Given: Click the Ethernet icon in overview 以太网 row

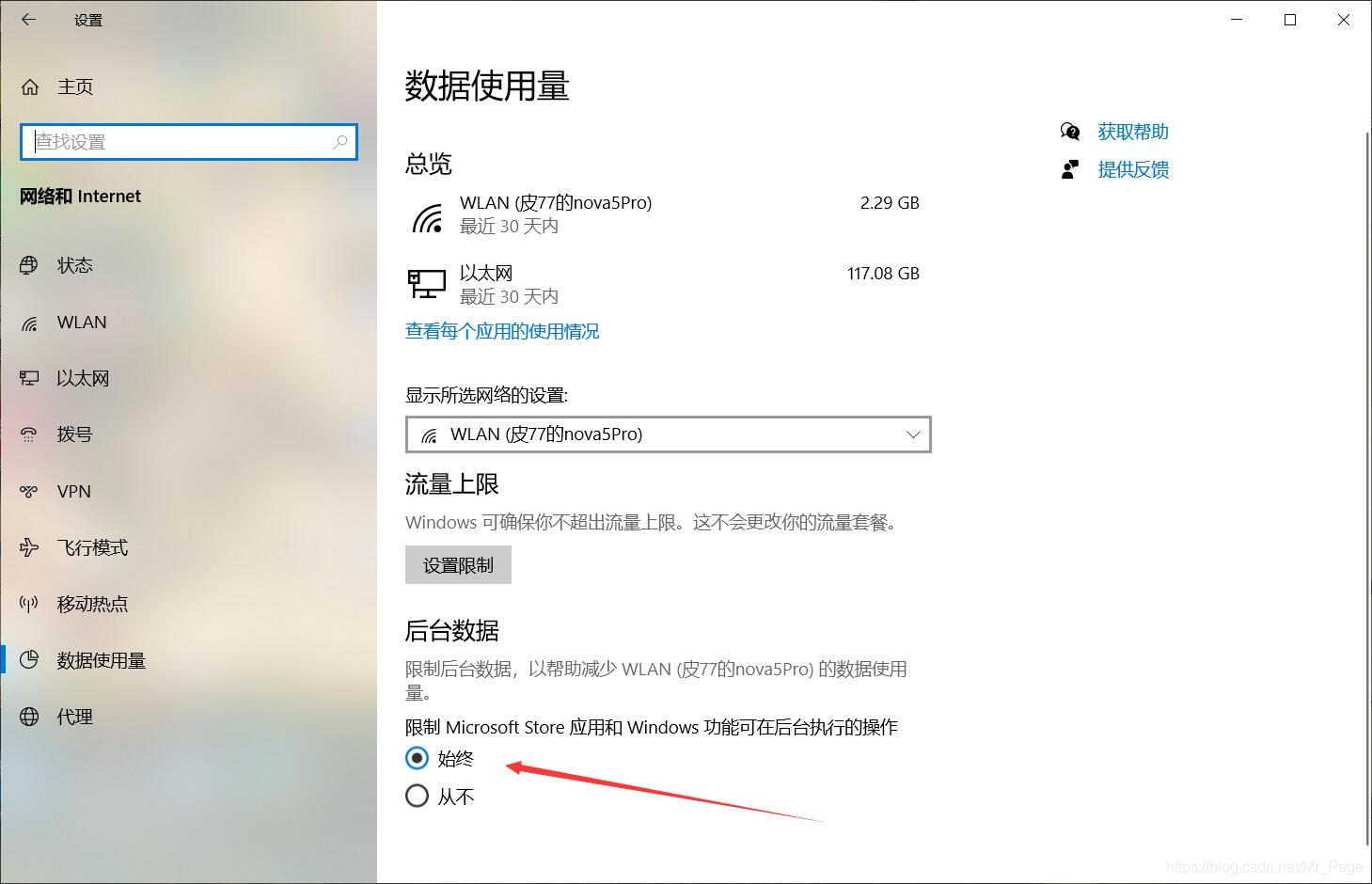Looking at the screenshot, I should (x=427, y=283).
